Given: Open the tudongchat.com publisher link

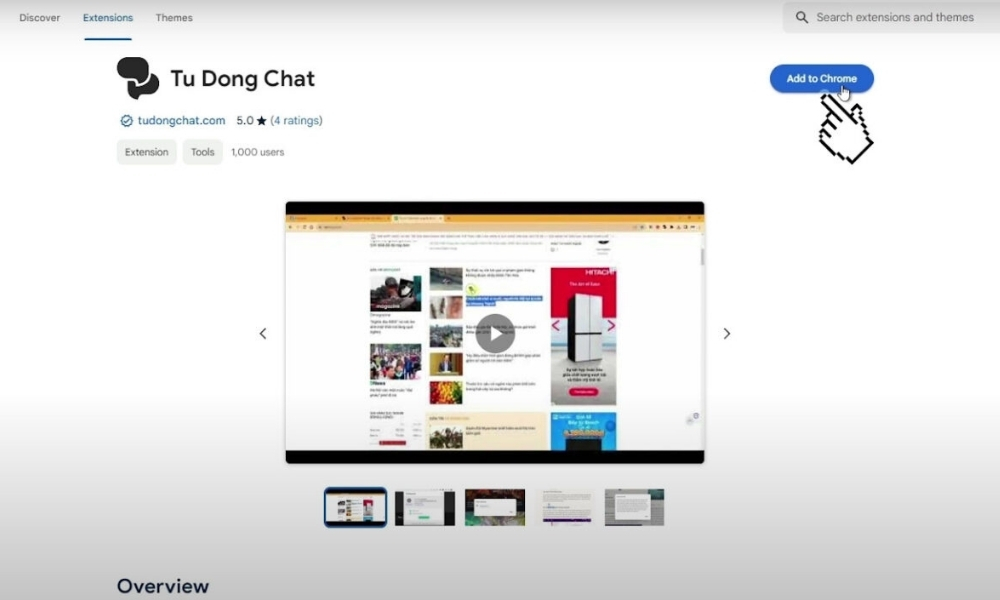Looking at the screenshot, I should 181,121.
